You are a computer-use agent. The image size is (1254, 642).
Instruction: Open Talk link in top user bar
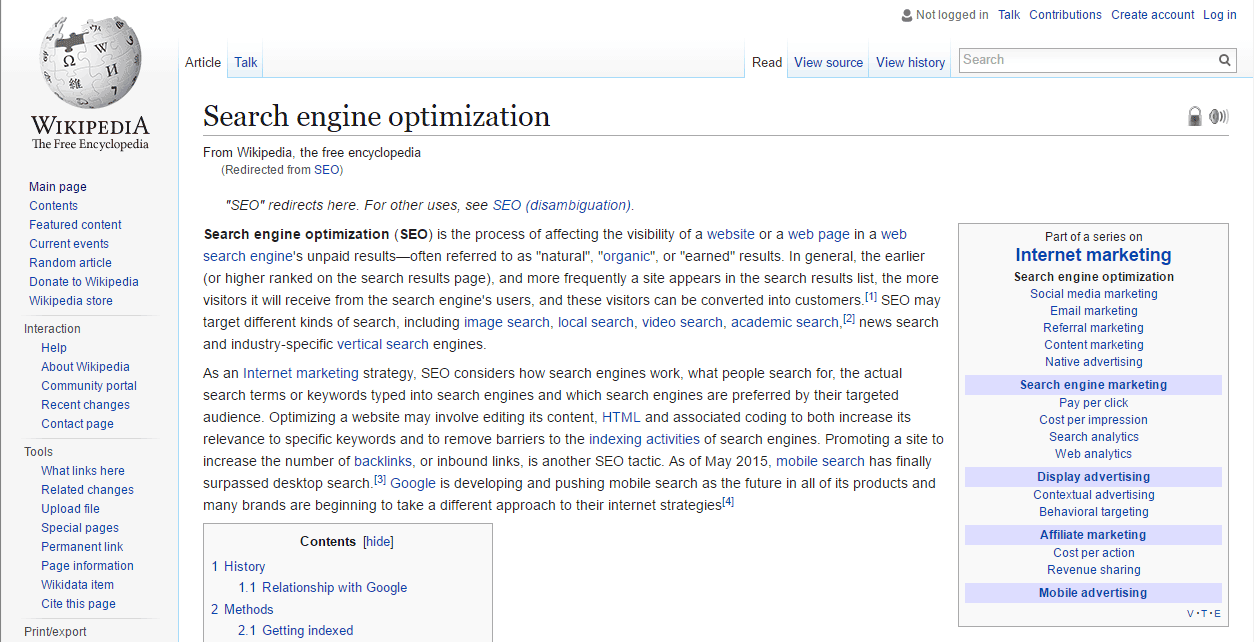(x=1009, y=15)
